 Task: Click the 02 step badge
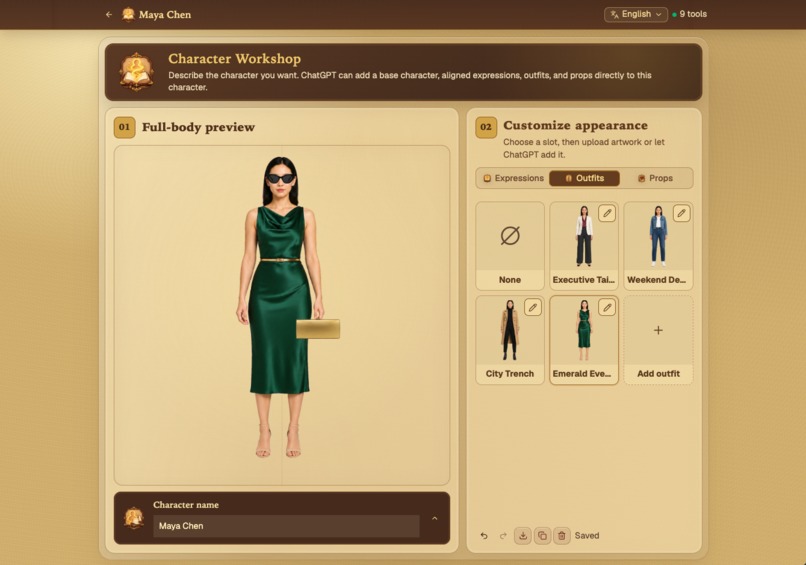[x=486, y=127]
